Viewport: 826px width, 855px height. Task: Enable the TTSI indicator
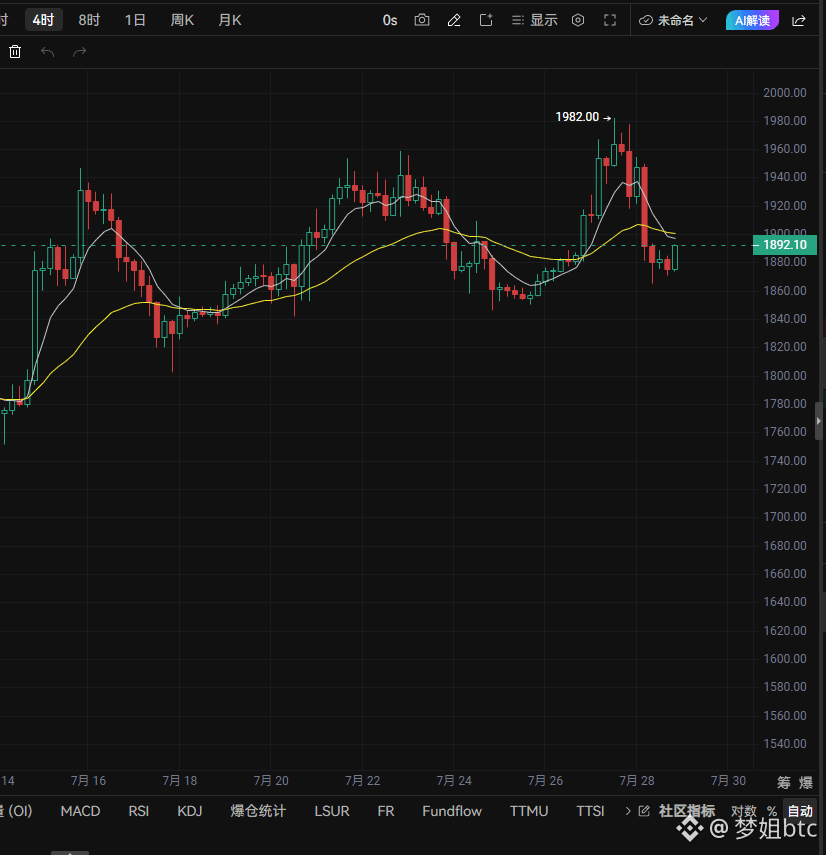(590, 811)
